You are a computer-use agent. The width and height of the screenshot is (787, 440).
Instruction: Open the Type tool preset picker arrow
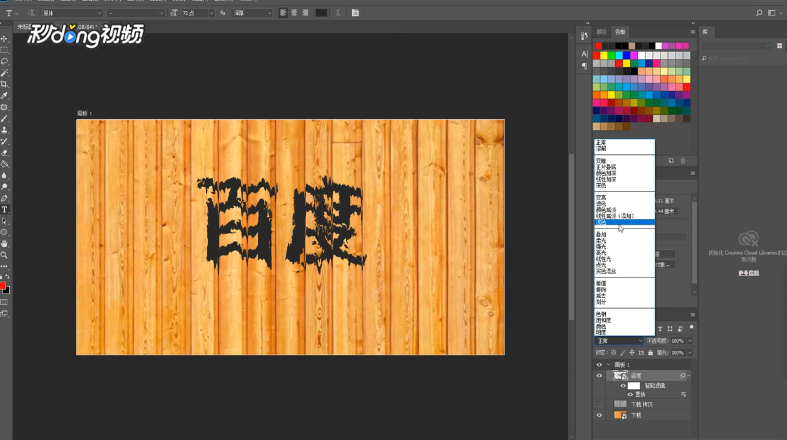(x=17, y=13)
